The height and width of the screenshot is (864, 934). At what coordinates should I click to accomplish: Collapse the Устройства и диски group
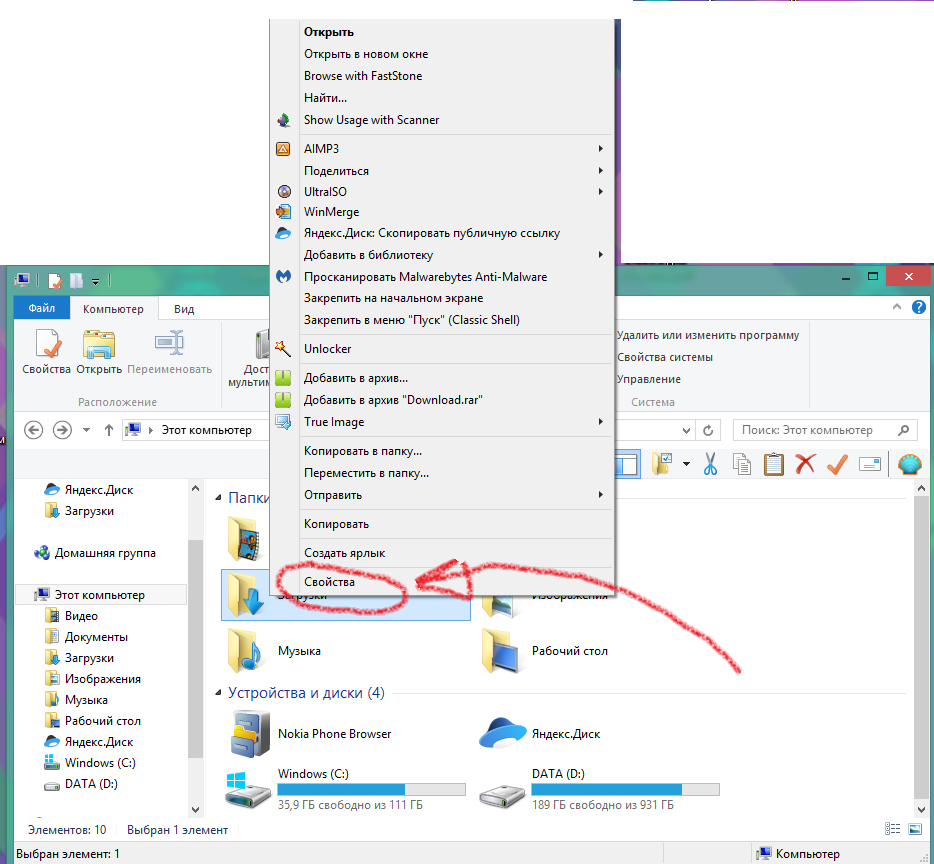[x=220, y=693]
